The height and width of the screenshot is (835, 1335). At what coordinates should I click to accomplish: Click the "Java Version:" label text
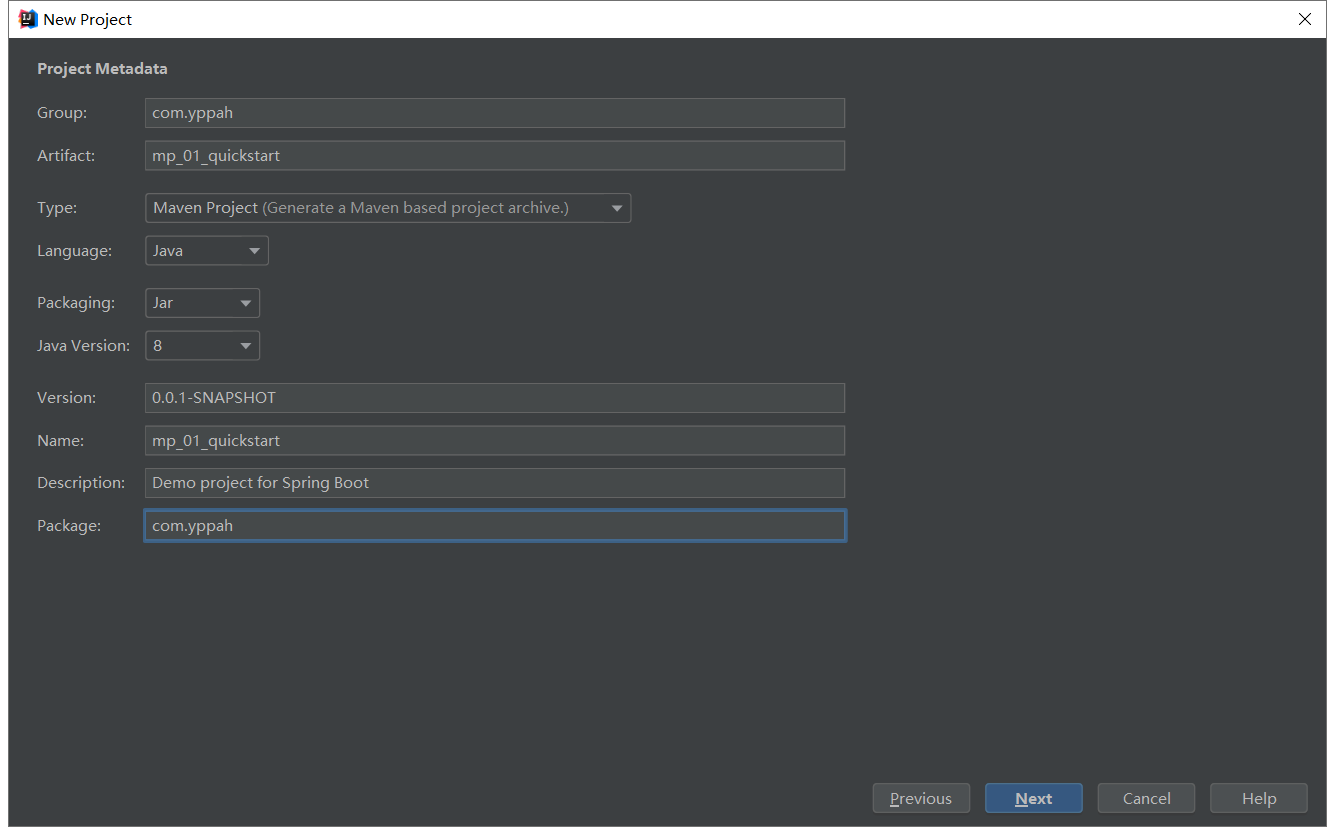[x=83, y=346]
